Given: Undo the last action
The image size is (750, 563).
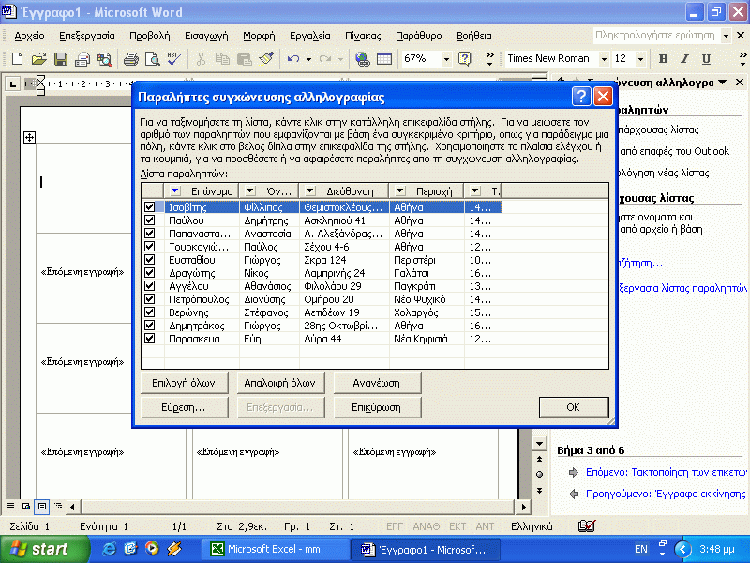Looking at the screenshot, I should click(293, 59).
